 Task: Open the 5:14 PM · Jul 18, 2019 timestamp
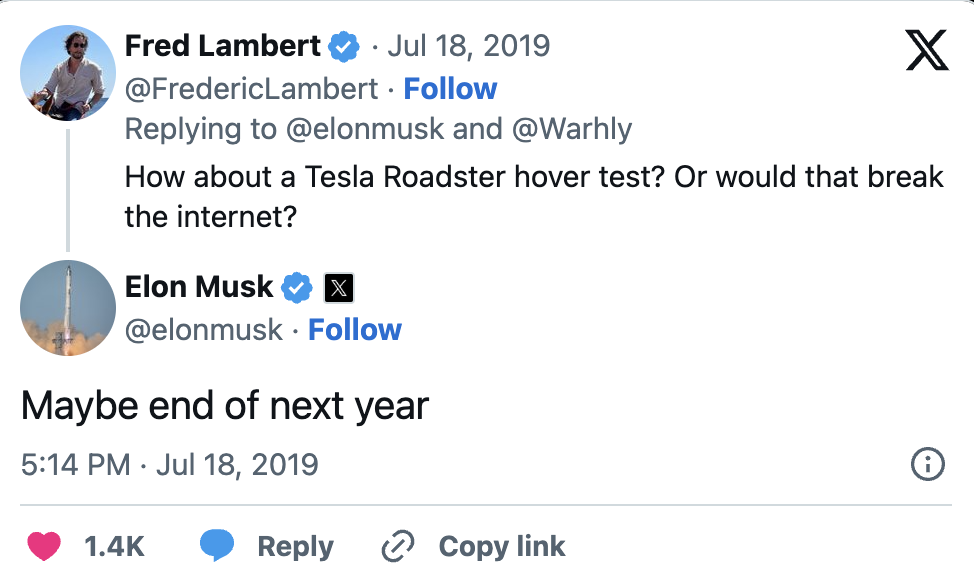[x=170, y=464]
